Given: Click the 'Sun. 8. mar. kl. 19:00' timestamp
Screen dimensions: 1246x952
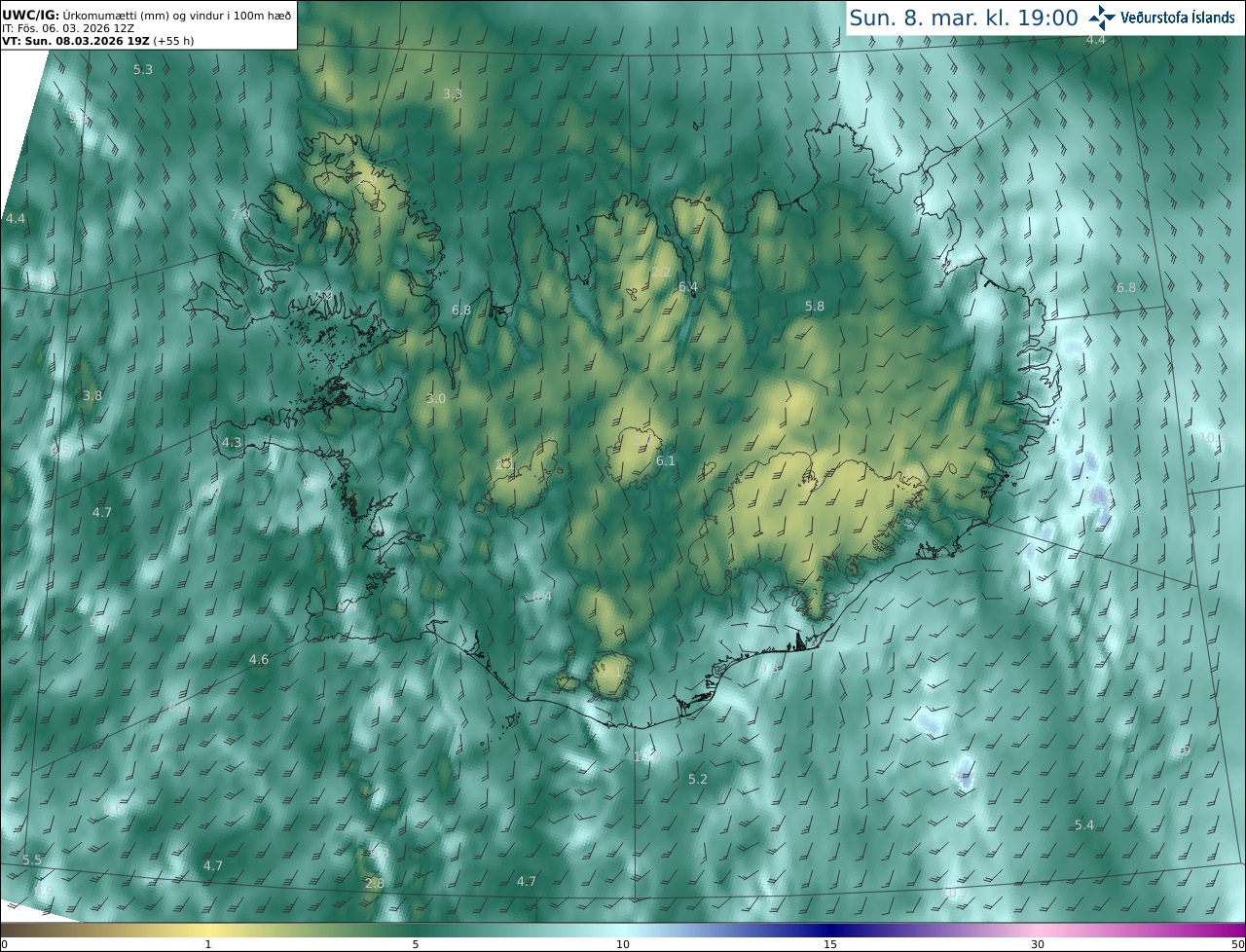Looking at the screenshot, I should pyautogui.click(x=964, y=18).
